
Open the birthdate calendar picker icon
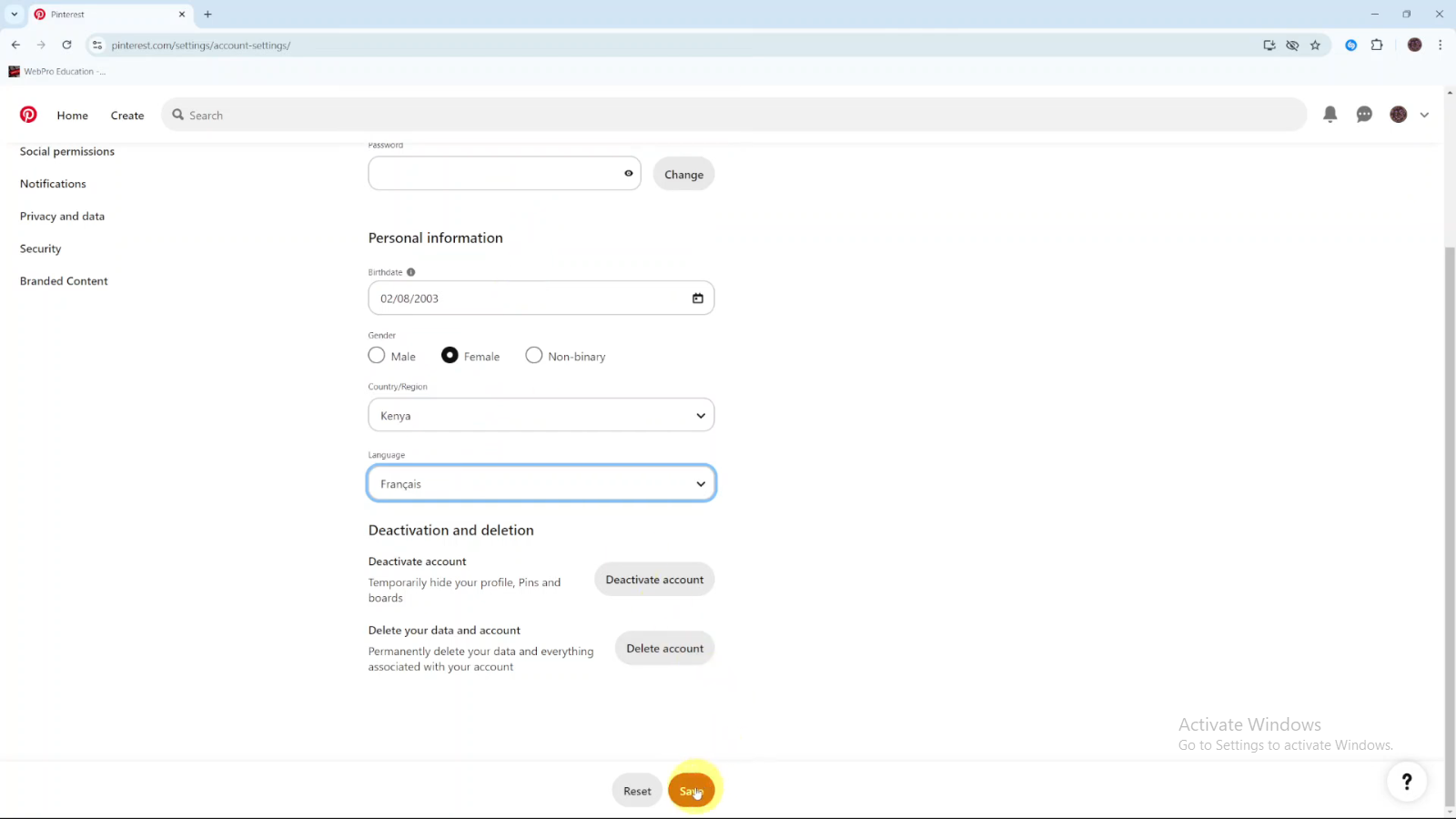(698, 298)
